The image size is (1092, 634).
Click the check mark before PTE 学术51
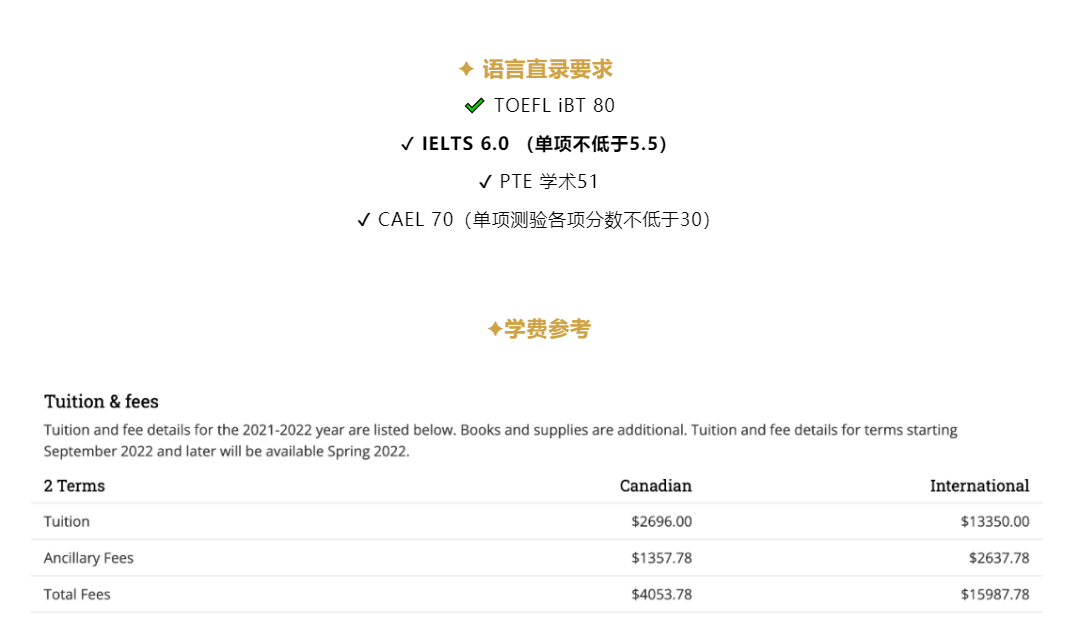486,182
